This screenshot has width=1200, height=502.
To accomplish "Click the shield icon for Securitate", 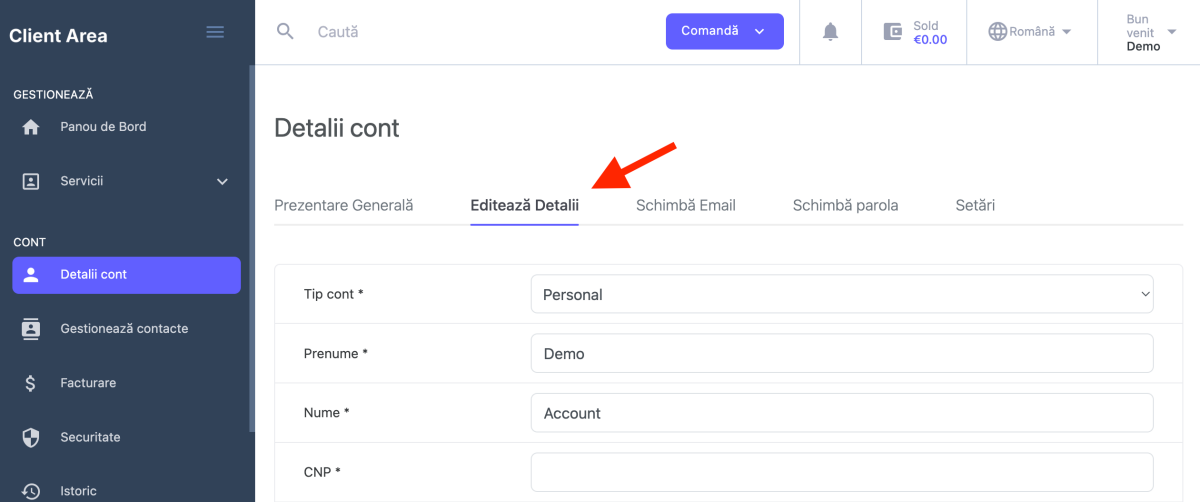I will point(31,437).
